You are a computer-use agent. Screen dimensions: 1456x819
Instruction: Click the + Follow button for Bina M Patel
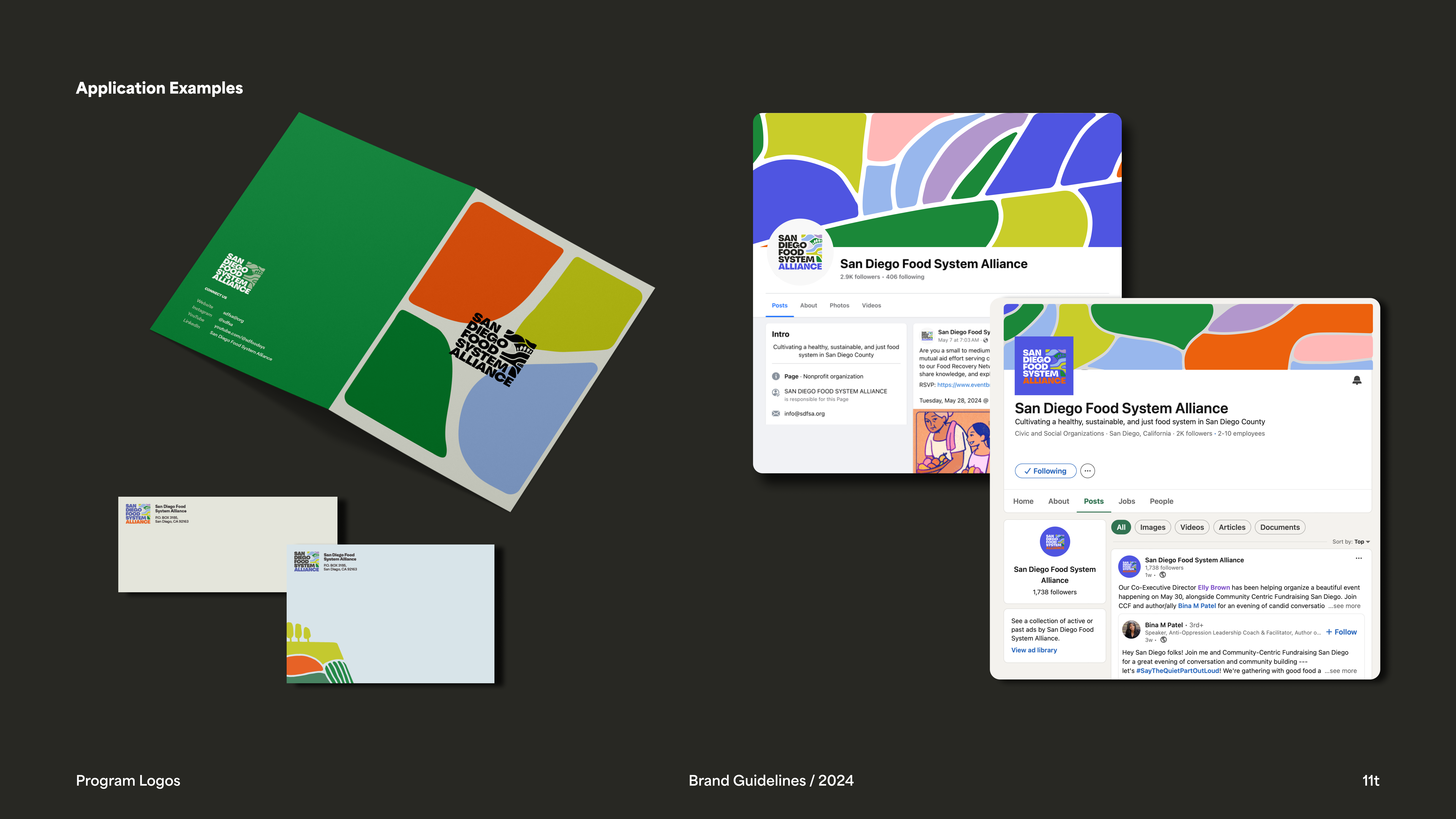pyautogui.click(x=1341, y=632)
